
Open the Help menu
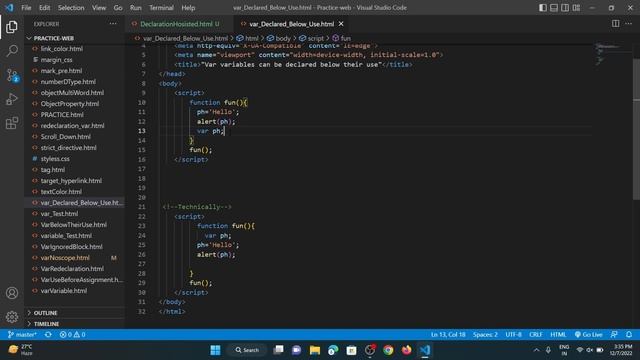(x=188, y=8)
